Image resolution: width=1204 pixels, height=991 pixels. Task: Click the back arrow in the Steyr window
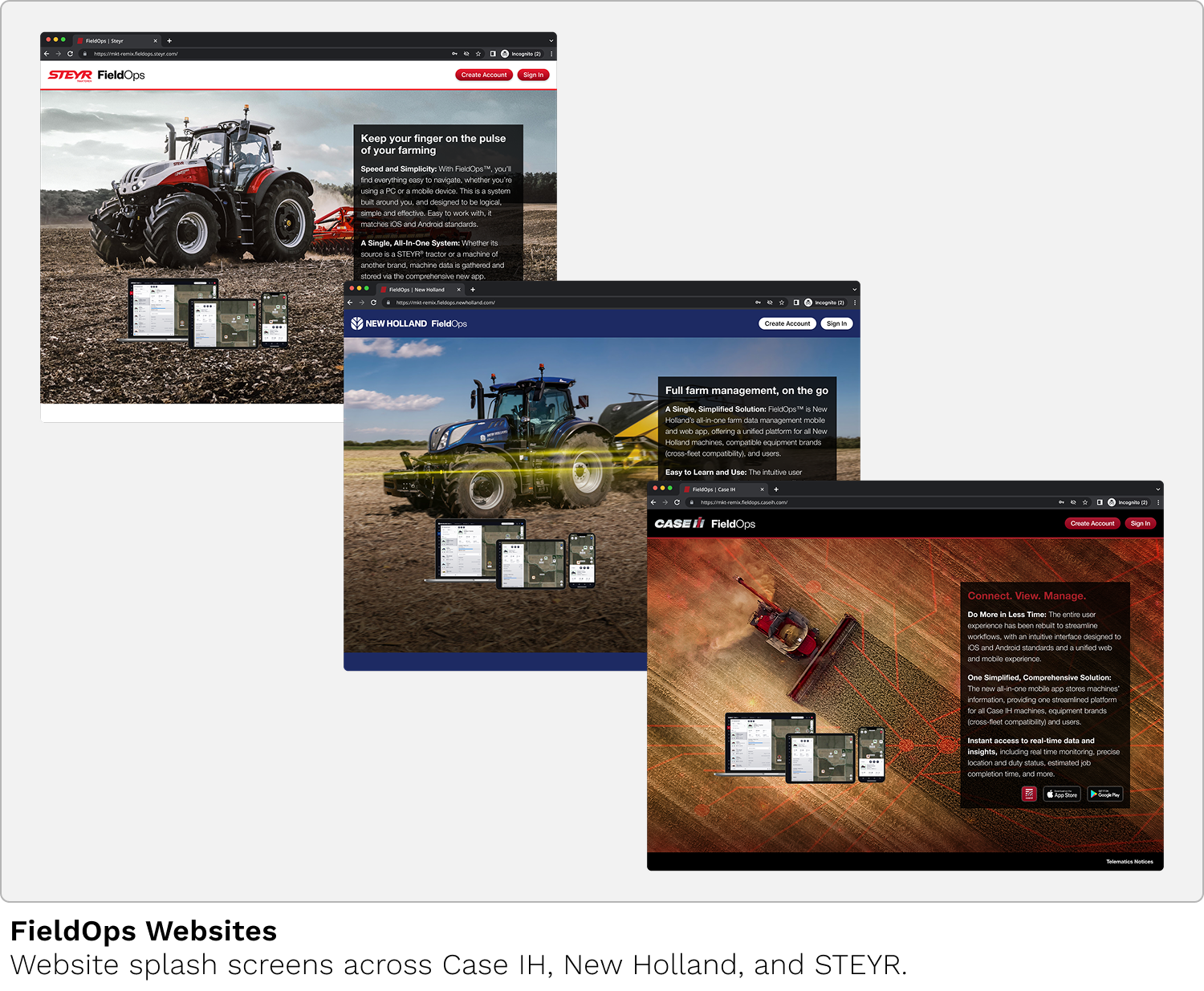tap(47, 54)
